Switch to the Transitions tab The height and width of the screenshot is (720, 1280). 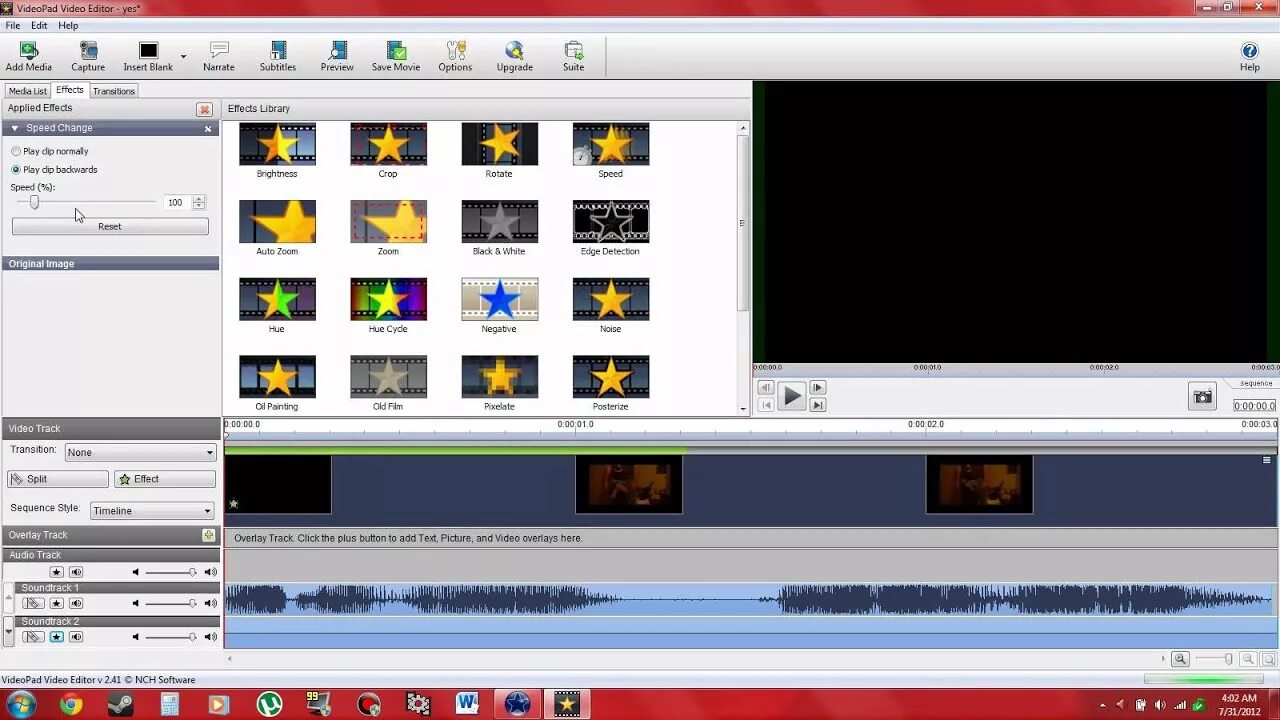pyautogui.click(x=114, y=91)
